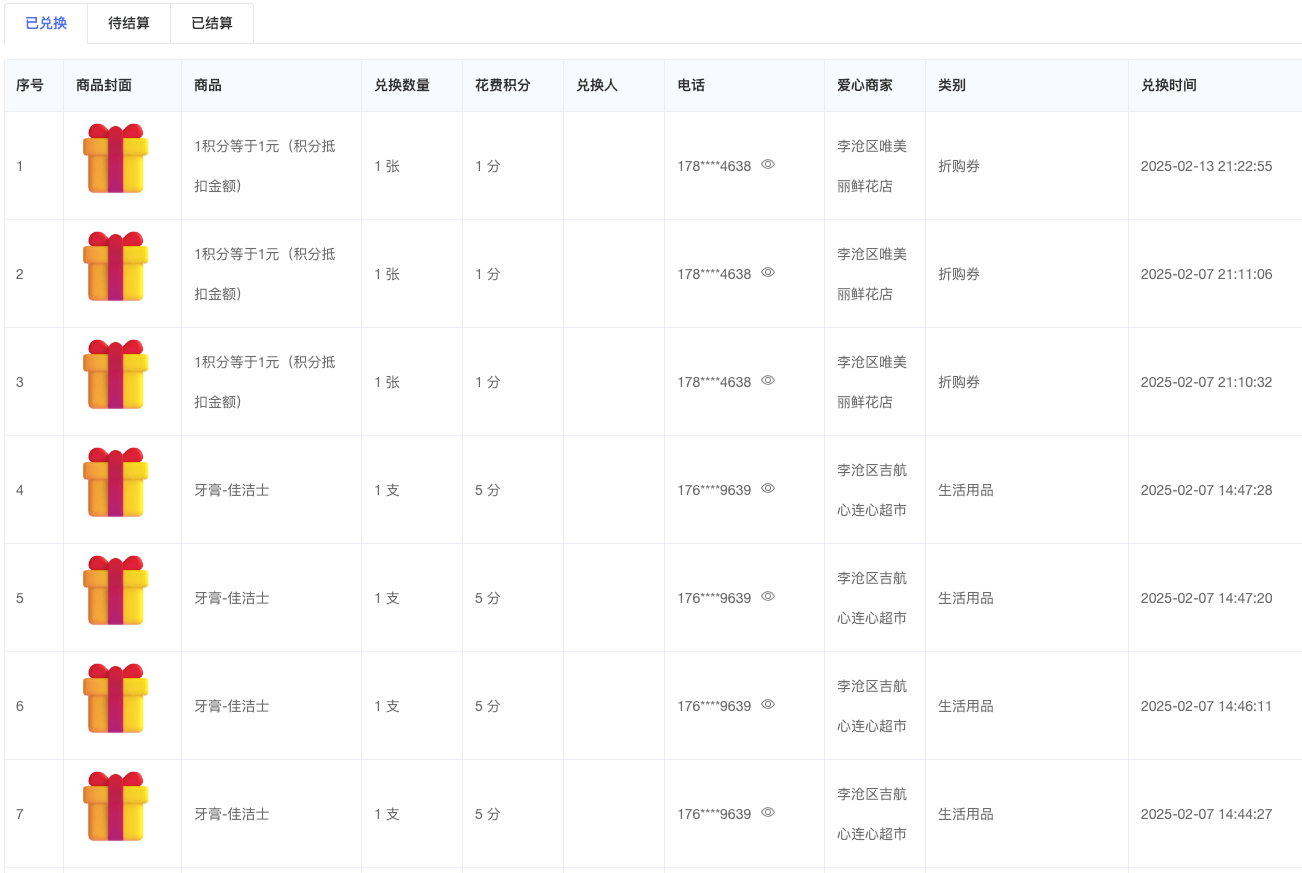Click the gift thumbnail in row 7
The height and width of the screenshot is (873, 1302).
point(116,808)
